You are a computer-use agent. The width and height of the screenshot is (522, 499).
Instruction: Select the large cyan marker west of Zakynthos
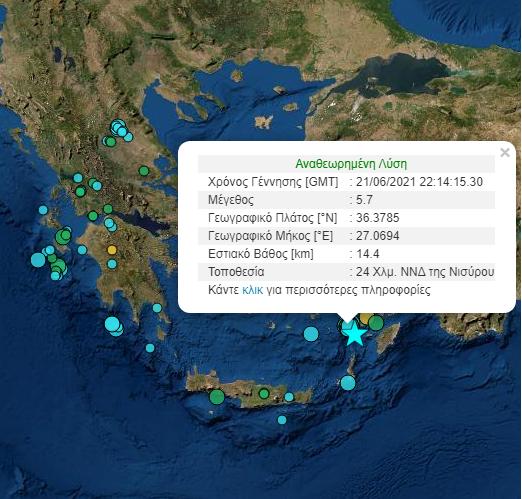click(x=38, y=260)
